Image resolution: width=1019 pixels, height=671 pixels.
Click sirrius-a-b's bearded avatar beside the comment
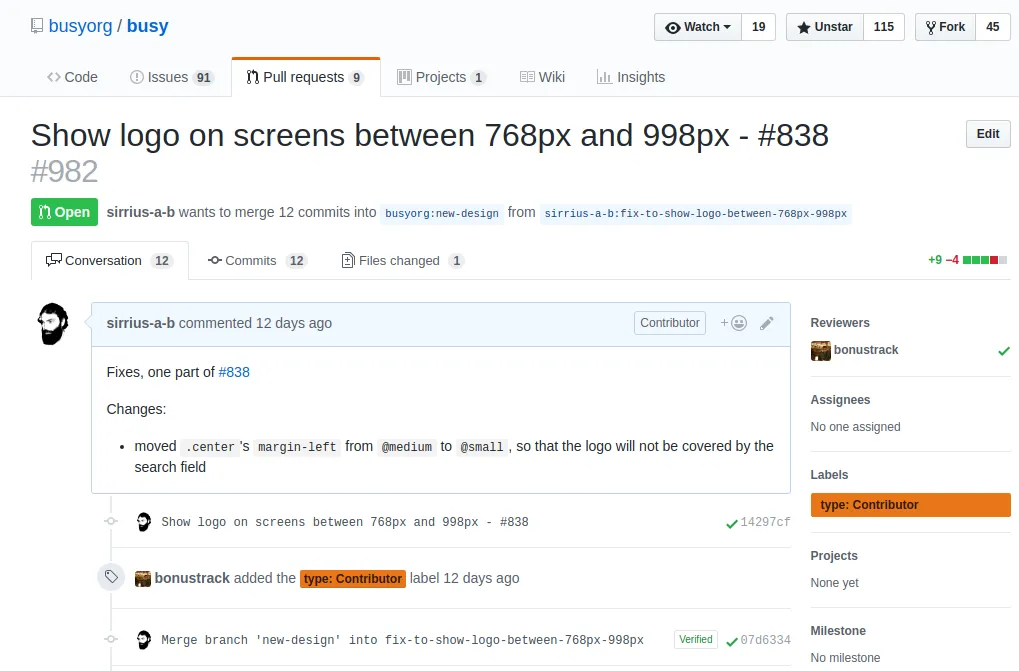(53, 323)
